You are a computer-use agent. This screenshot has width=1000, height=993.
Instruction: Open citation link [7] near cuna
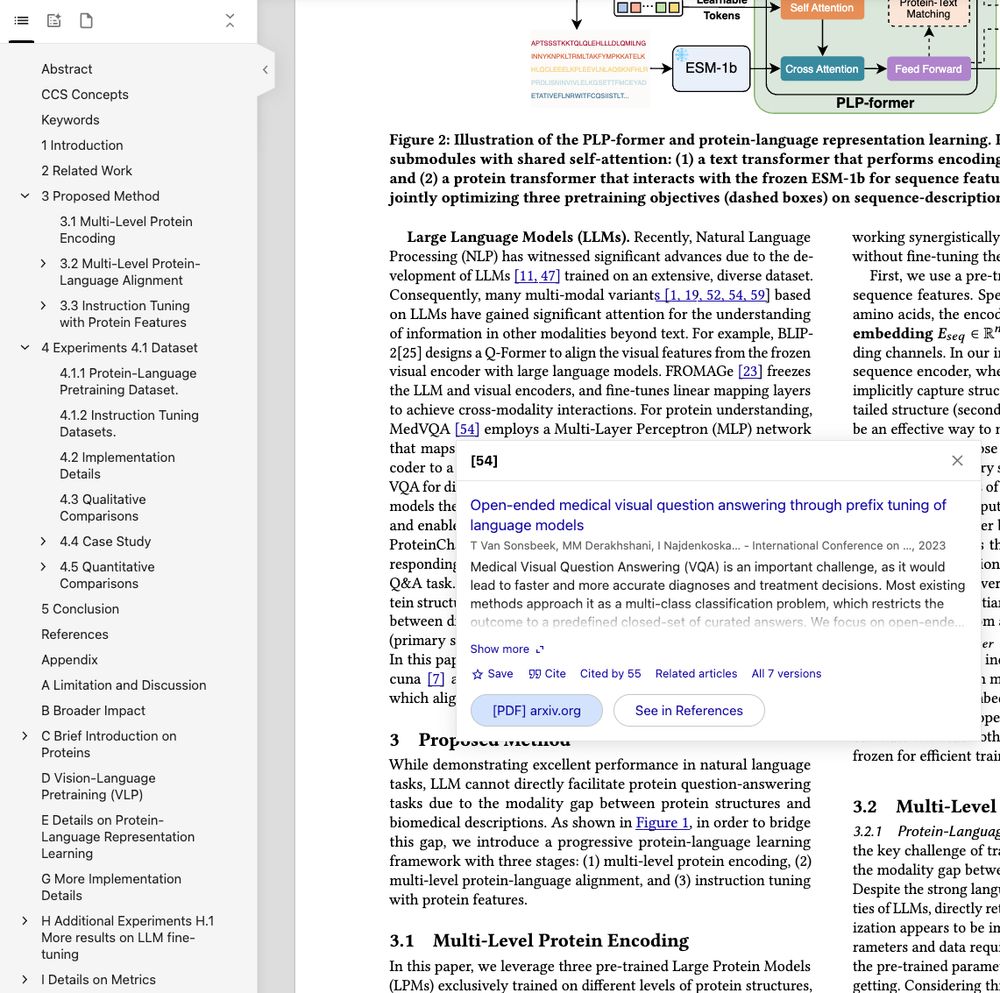pyautogui.click(x=436, y=679)
